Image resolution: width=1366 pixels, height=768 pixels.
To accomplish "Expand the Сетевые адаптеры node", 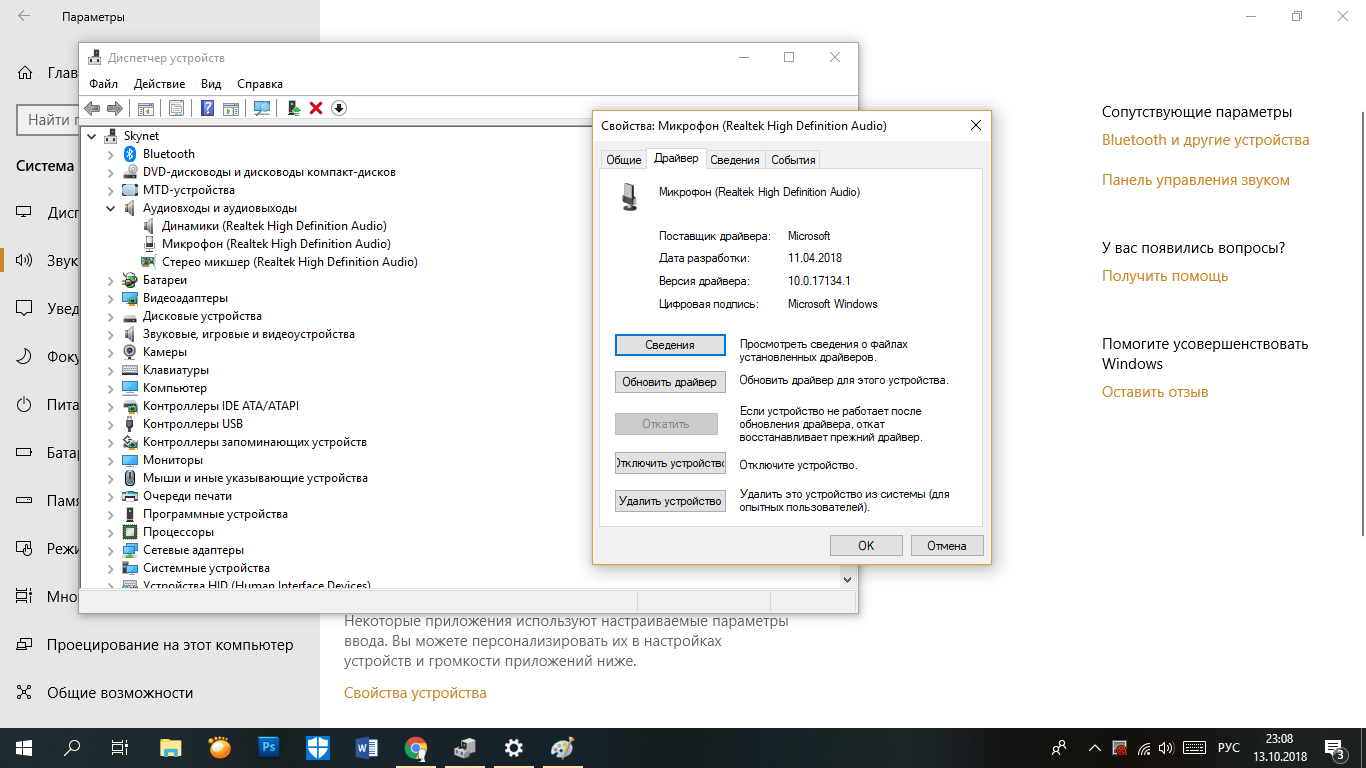I will (110, 550).
